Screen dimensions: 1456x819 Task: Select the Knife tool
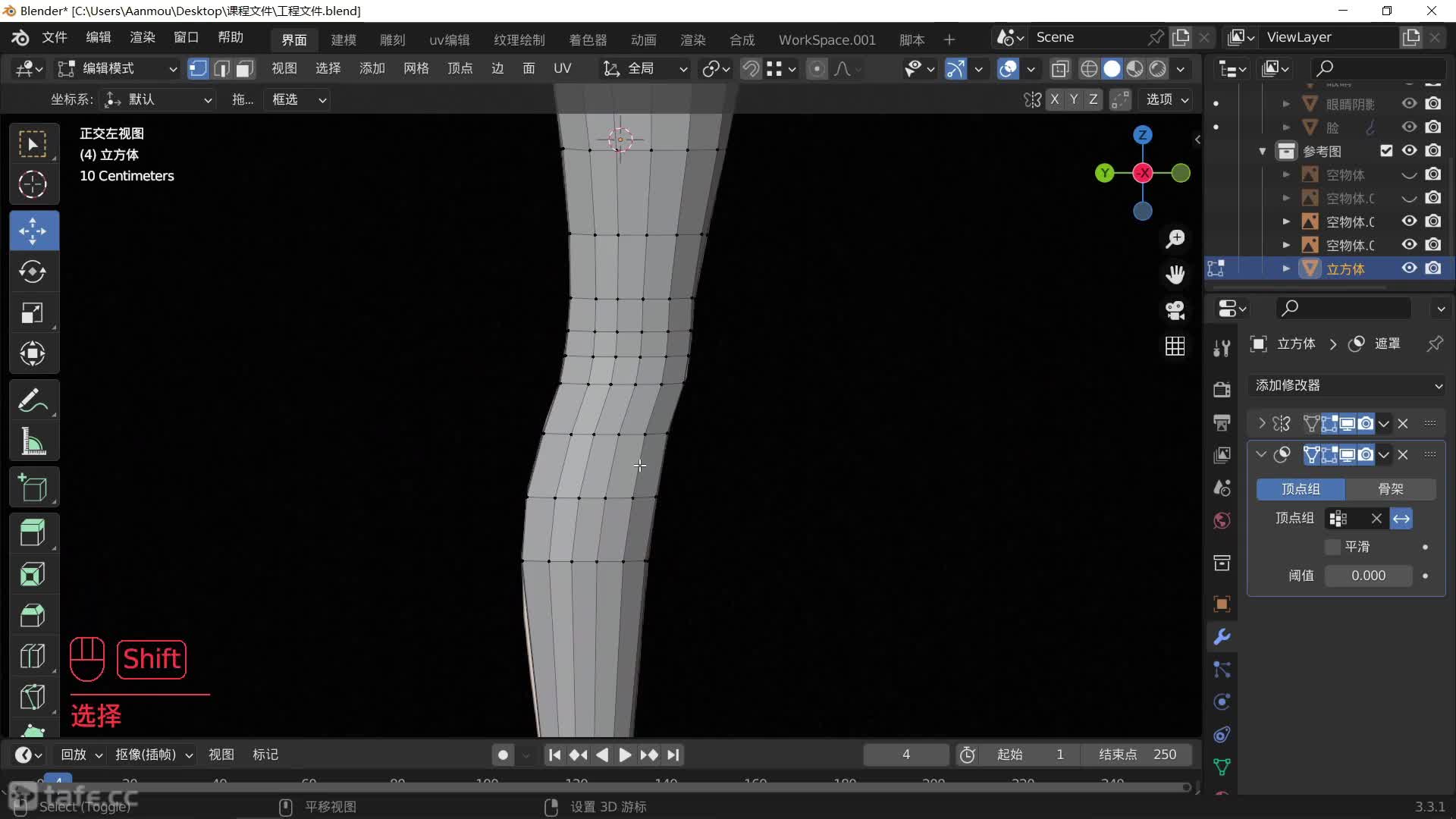point(33,697)
